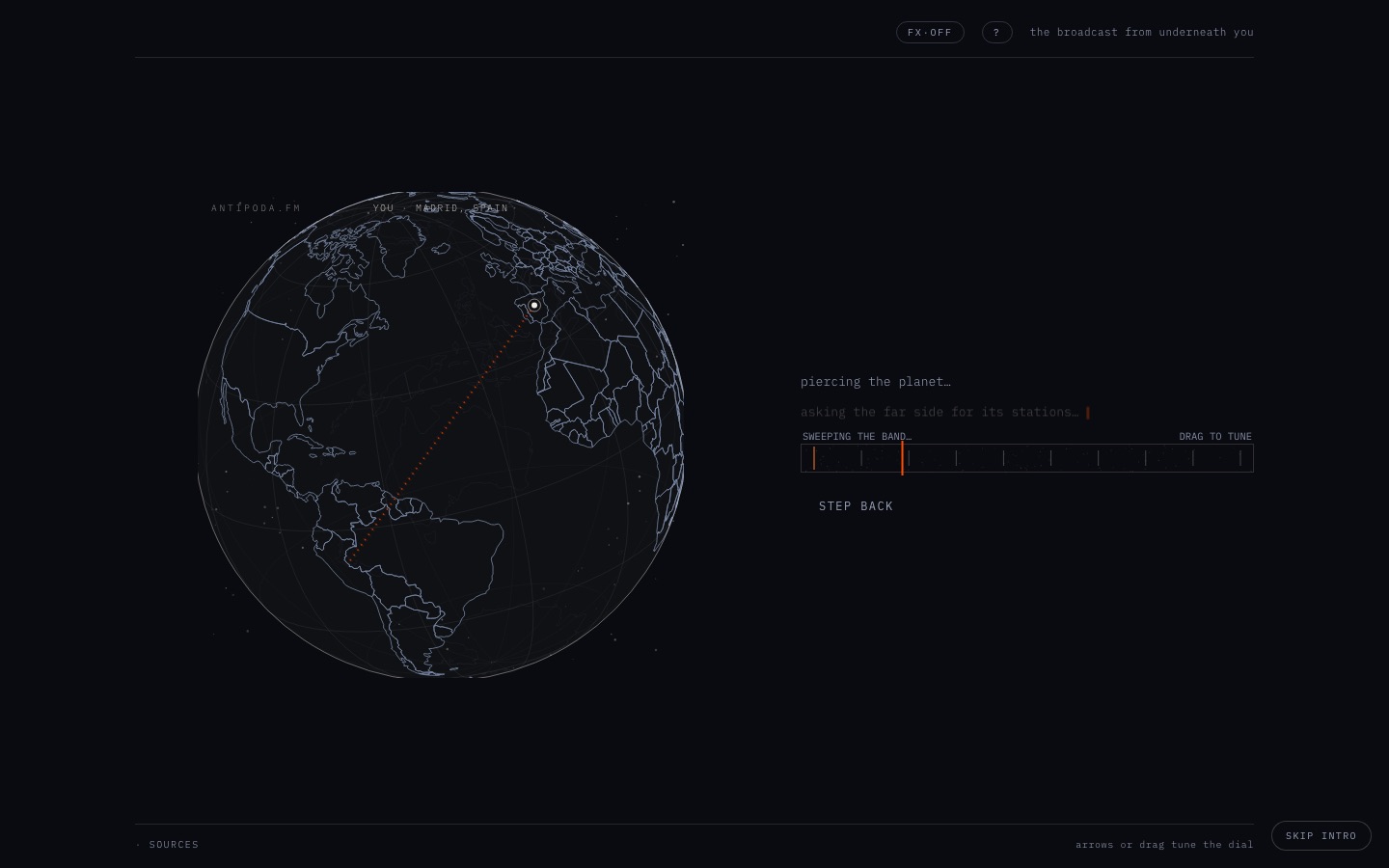Click the orange needle on the tuning dial
This screenshot has width=1389, height=868.
[x=903, y=458]
